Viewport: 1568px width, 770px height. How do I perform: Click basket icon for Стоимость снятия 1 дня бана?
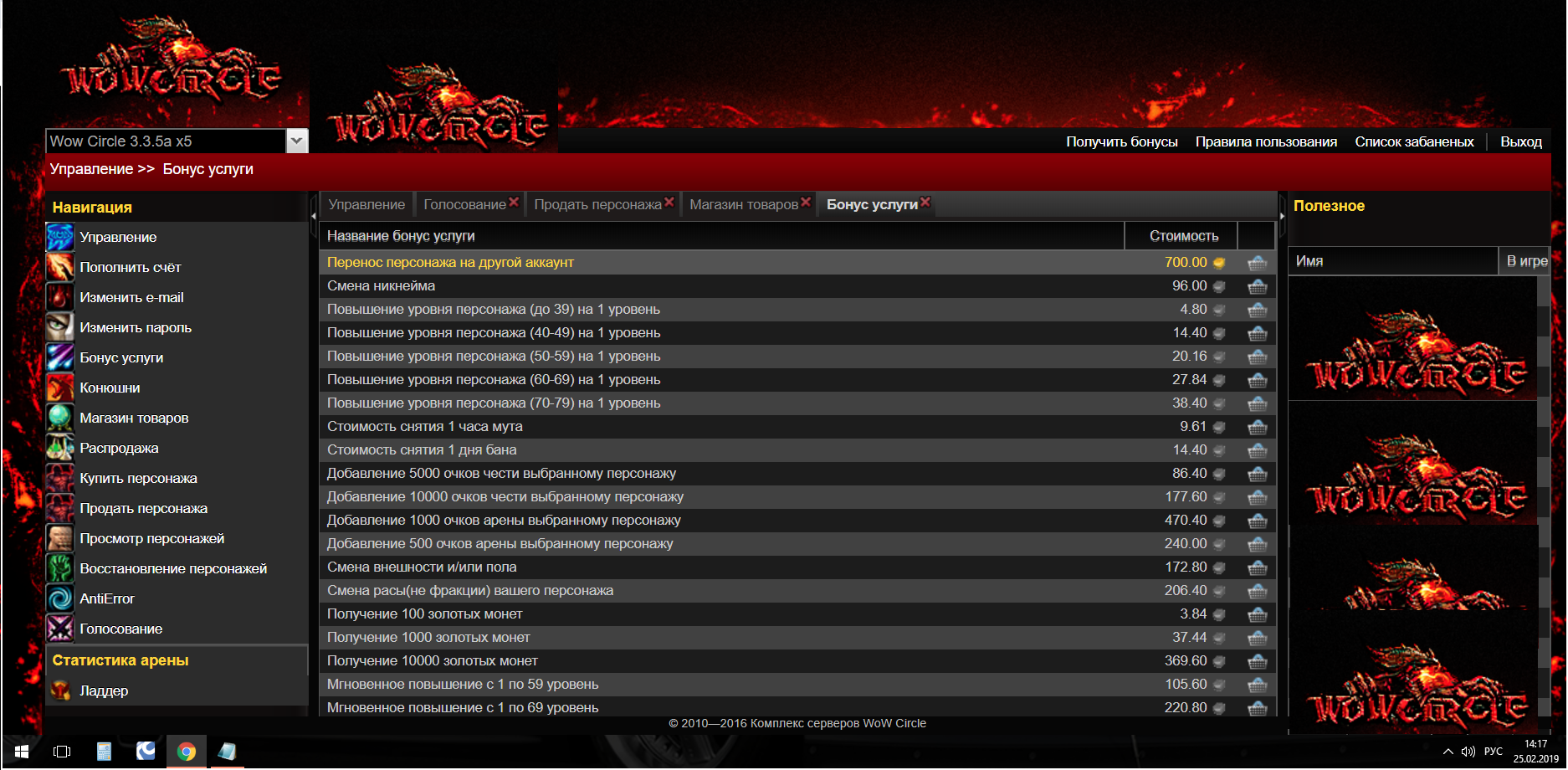1257,450
